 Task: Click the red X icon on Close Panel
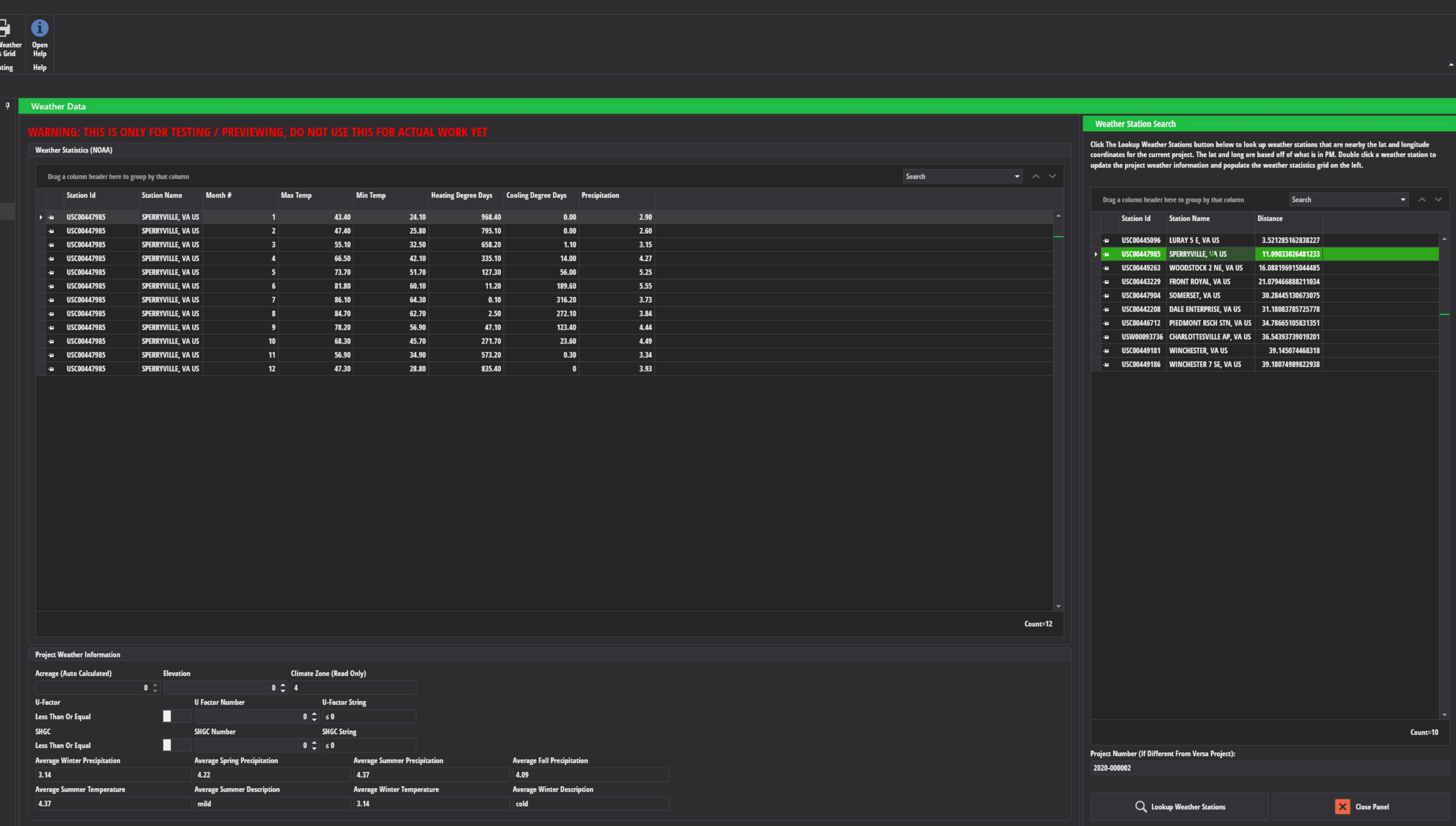[x=1342, y=807]
